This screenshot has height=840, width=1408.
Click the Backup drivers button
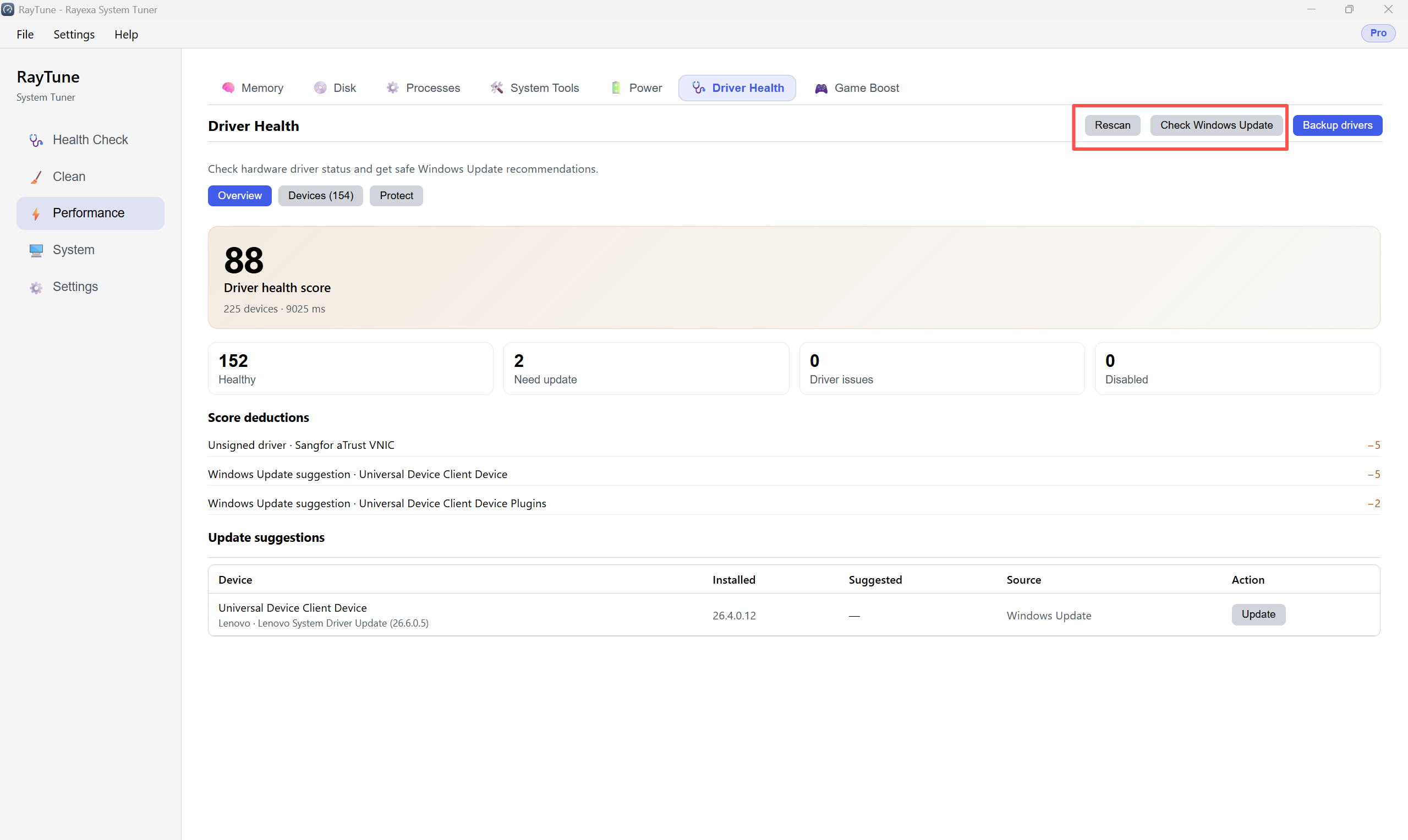(1338, 125)
